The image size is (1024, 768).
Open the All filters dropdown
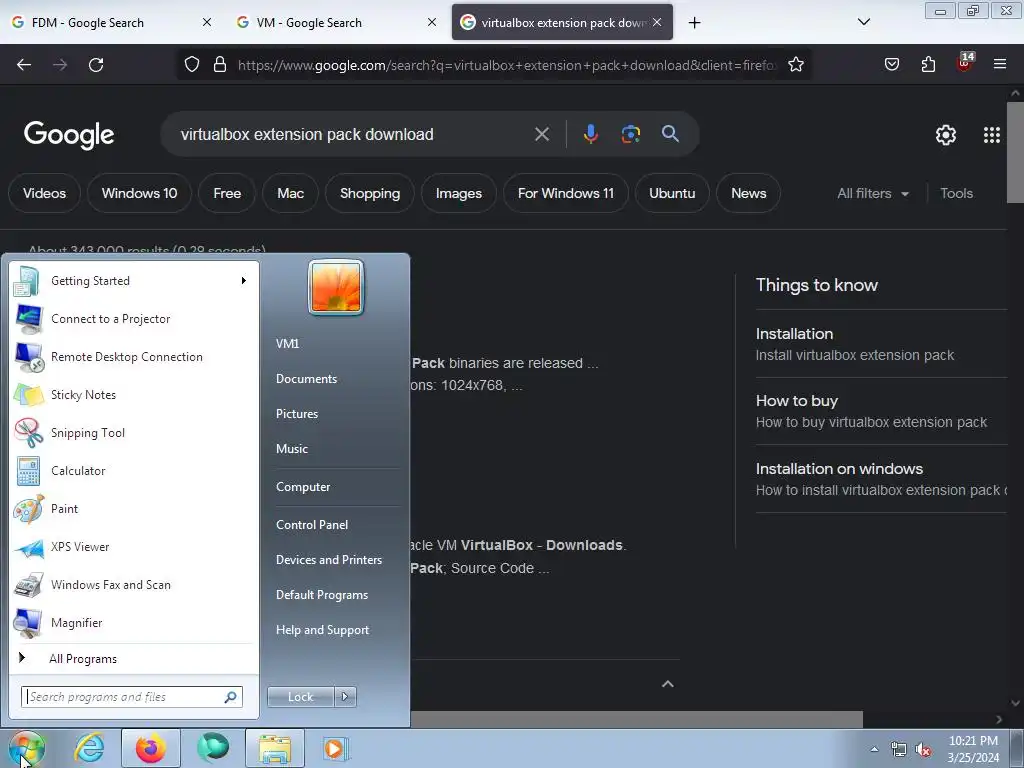click(x=872, y=193)
